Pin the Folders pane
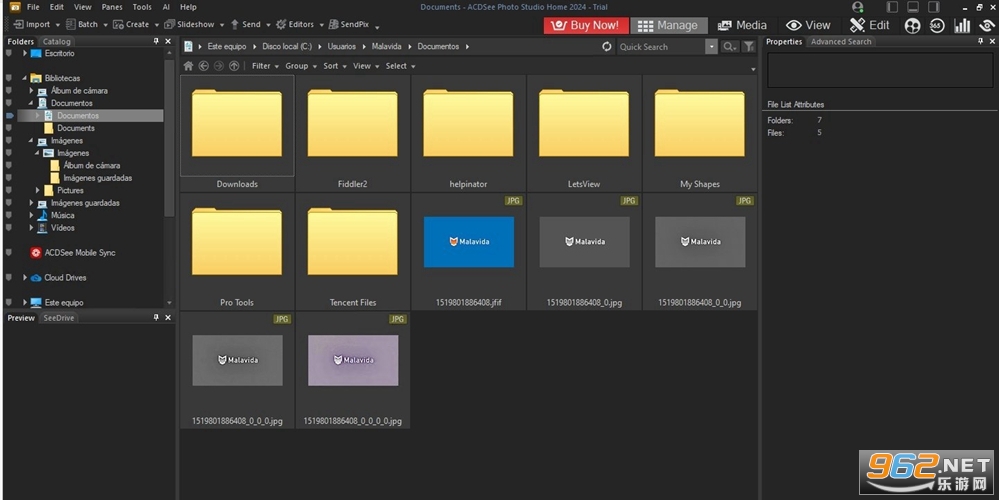The image size is (999, 500). [156, 41]
